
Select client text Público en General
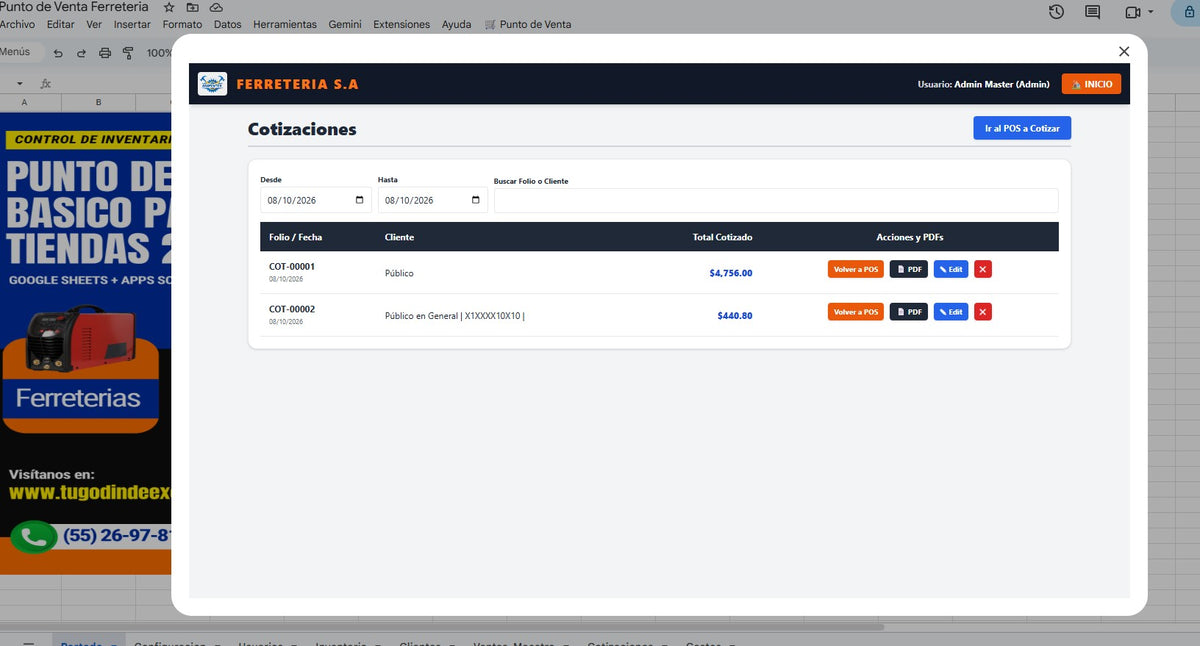coord(421,316)
